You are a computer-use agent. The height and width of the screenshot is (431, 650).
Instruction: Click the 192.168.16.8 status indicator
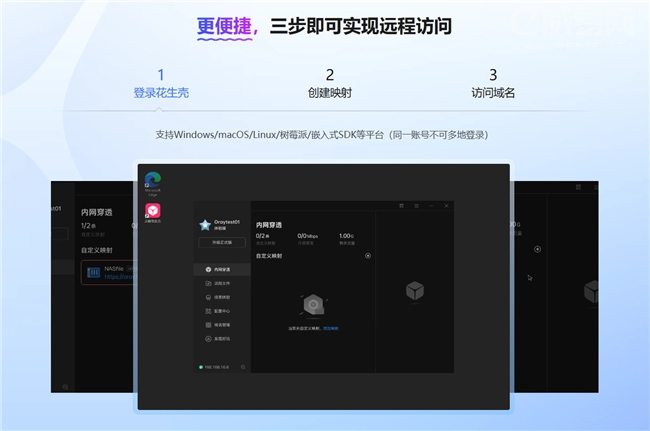coord(214,367)
